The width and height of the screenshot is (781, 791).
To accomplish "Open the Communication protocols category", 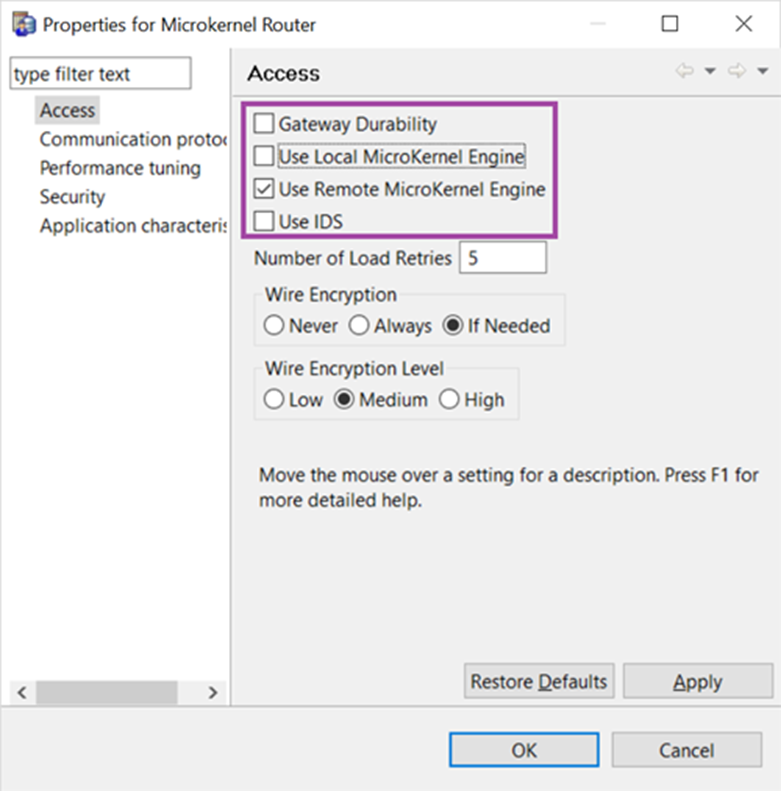I will click(133, 139).
